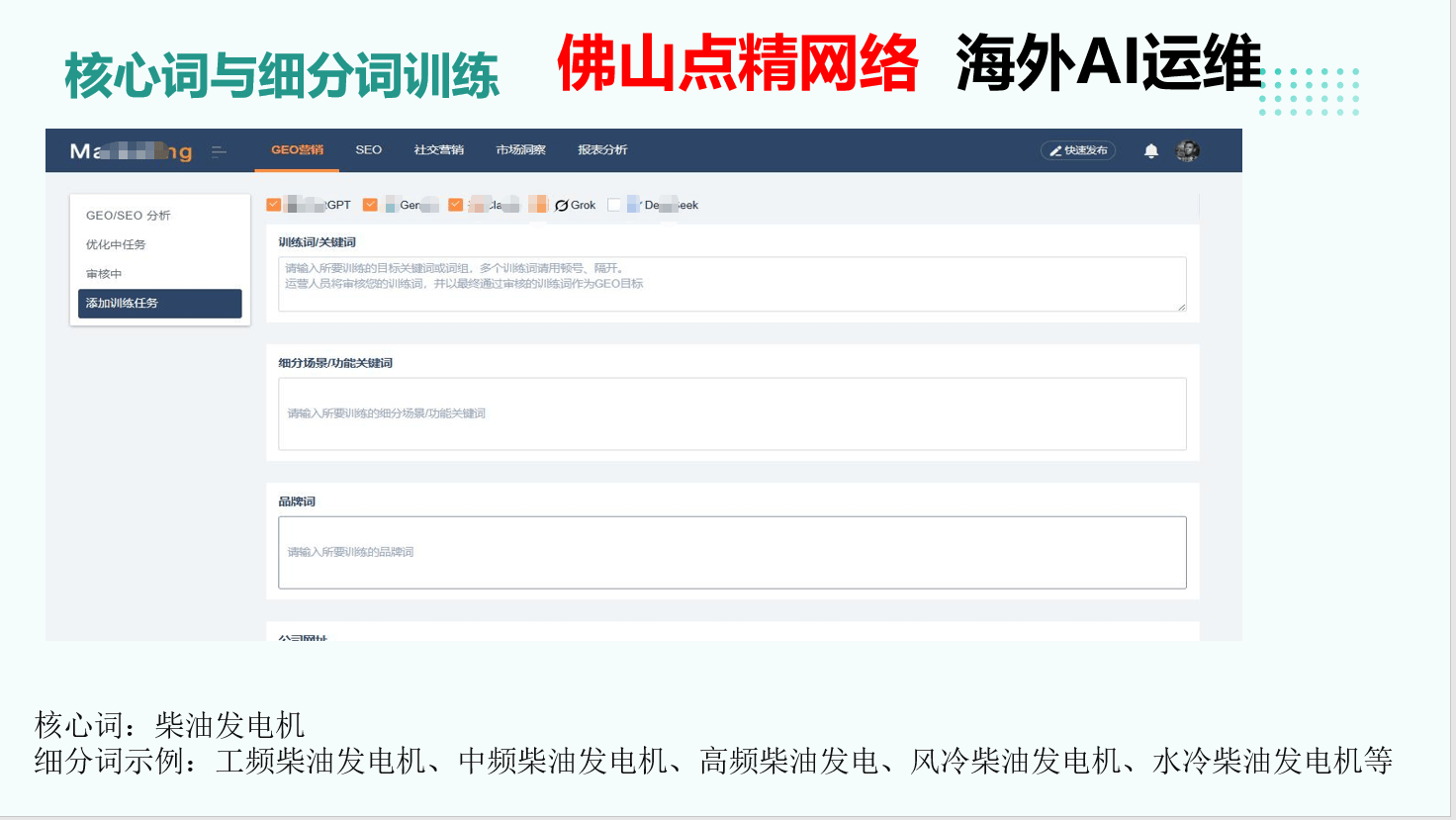
Task: Click the Marketing logo in header
Action: click(x=131, y=151)
